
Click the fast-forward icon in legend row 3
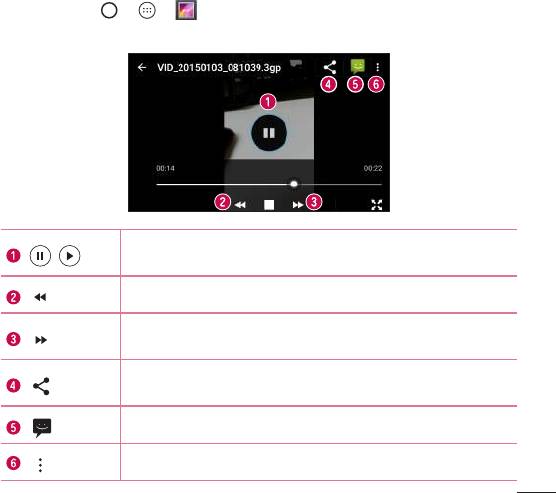(x=41, y=340)
